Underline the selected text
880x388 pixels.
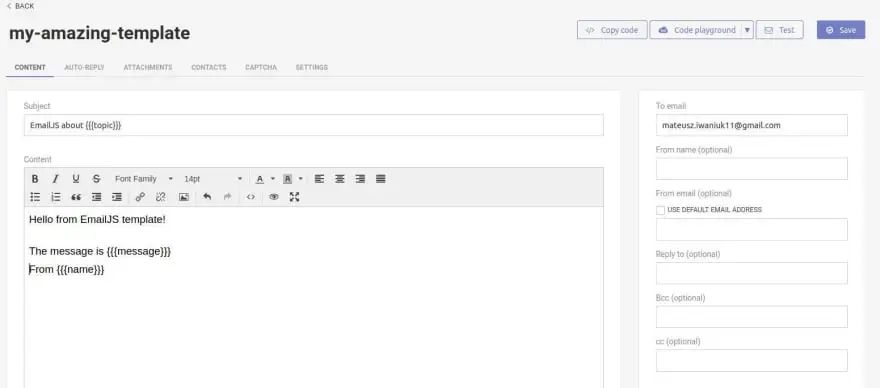(x=76, y=179)
